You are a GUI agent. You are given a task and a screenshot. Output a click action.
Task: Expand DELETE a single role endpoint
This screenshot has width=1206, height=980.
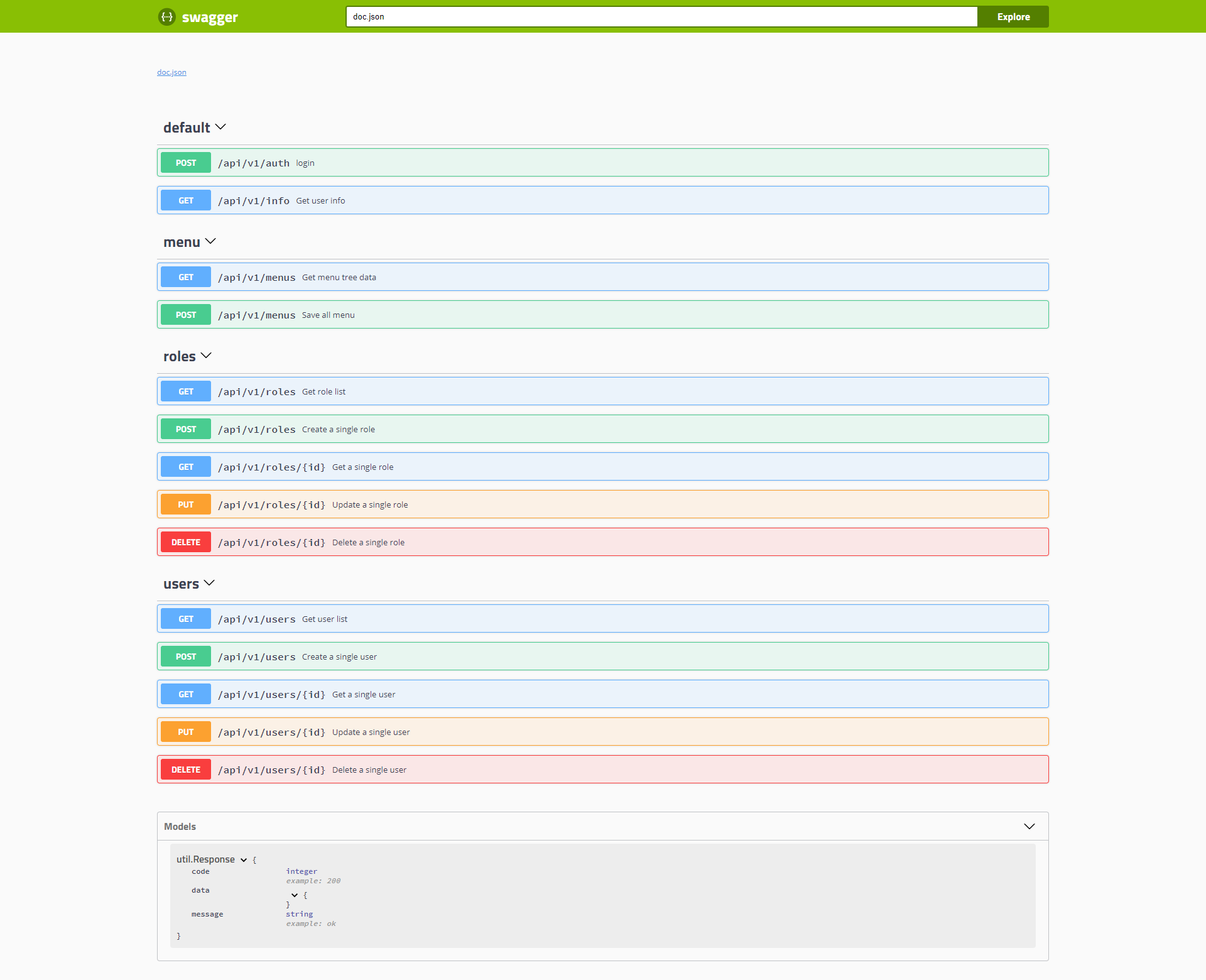(602, 542)
